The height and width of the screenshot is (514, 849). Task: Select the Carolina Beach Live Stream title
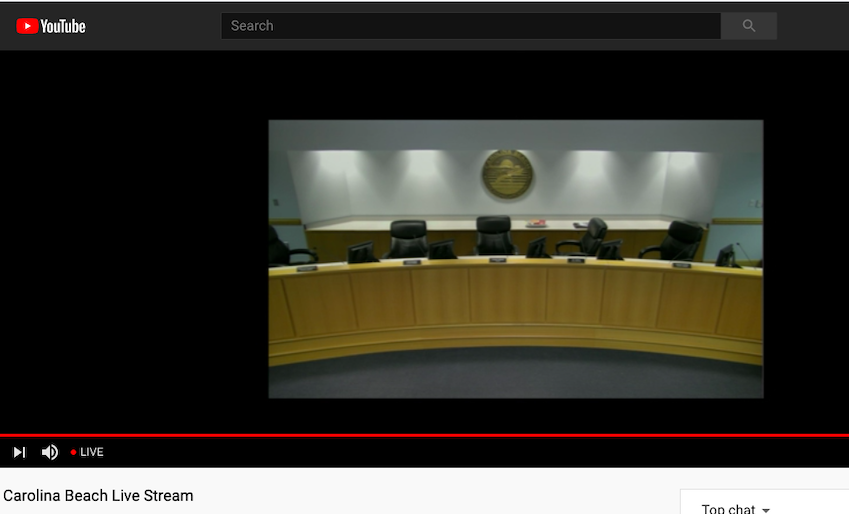coord(98,495)
